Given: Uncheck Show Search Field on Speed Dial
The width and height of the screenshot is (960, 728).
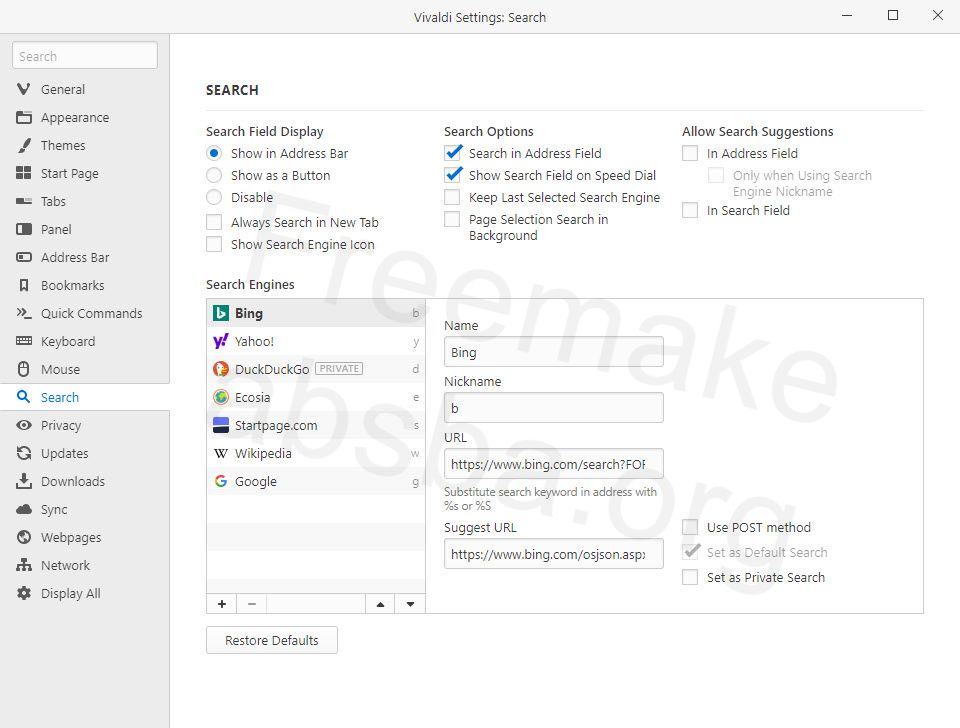Looking at the screenshot, I should pos(452,175).
